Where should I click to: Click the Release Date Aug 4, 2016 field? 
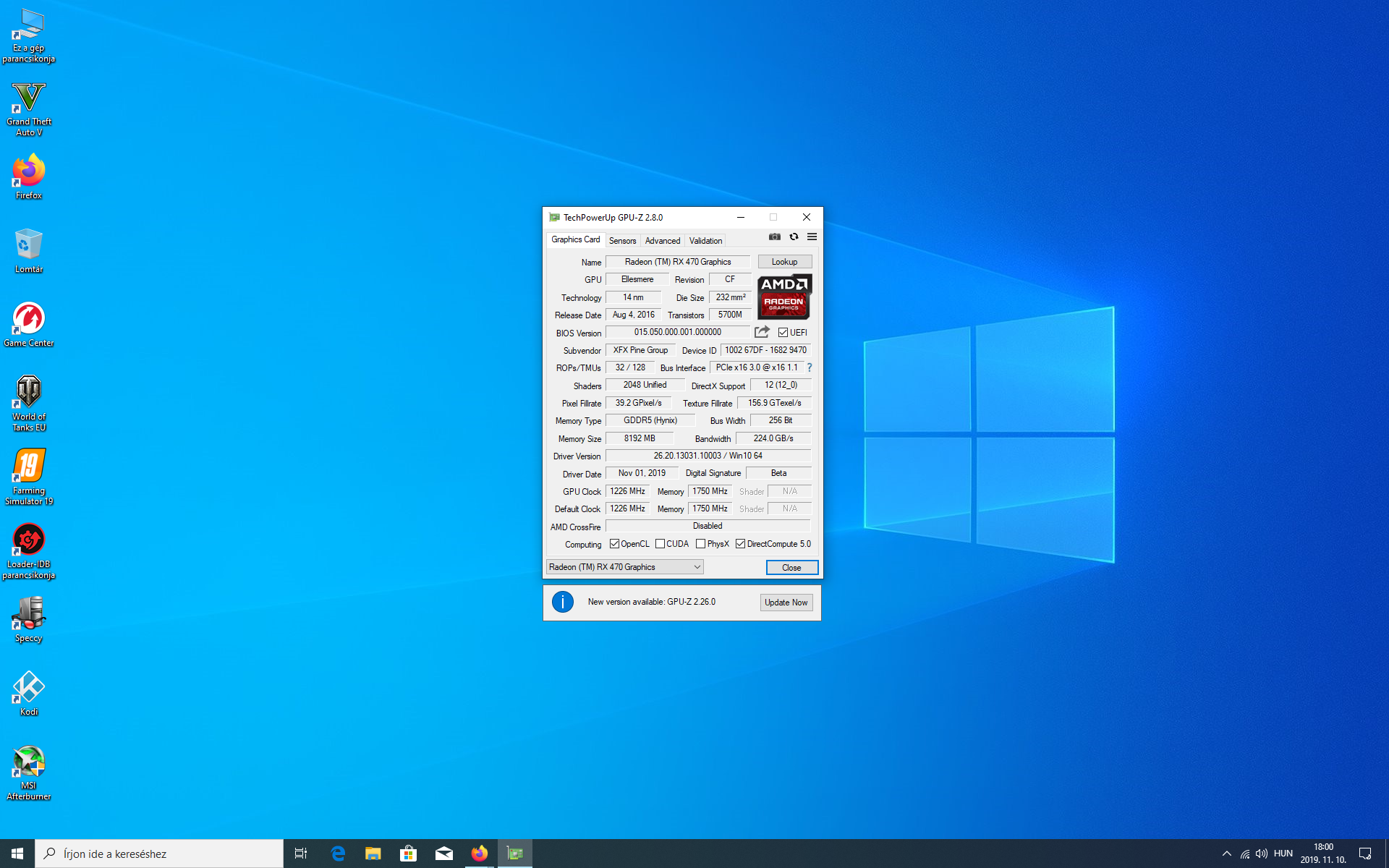(x=633, y=315)
